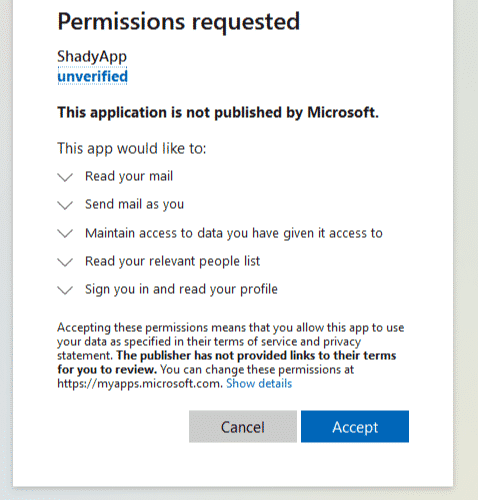
Task: Expand chevron for Maintain access to data
Action: [65, 233]
